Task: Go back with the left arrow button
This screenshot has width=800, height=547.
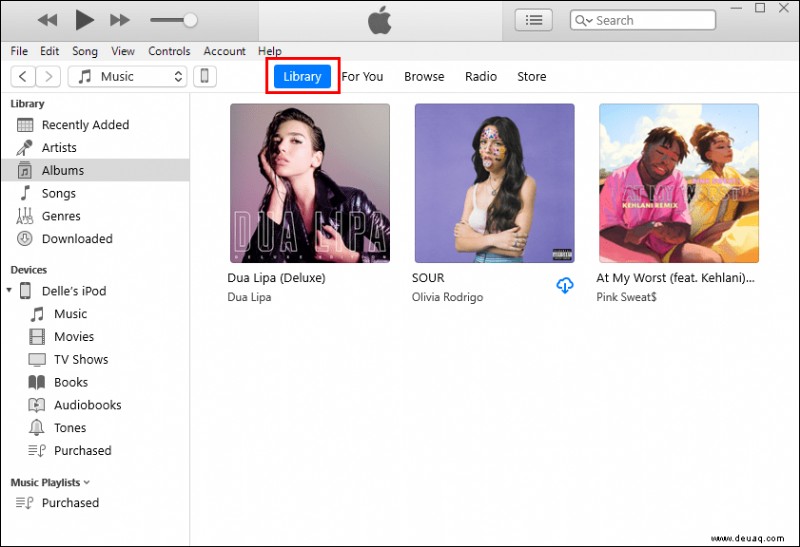Action: coord(23,77)
